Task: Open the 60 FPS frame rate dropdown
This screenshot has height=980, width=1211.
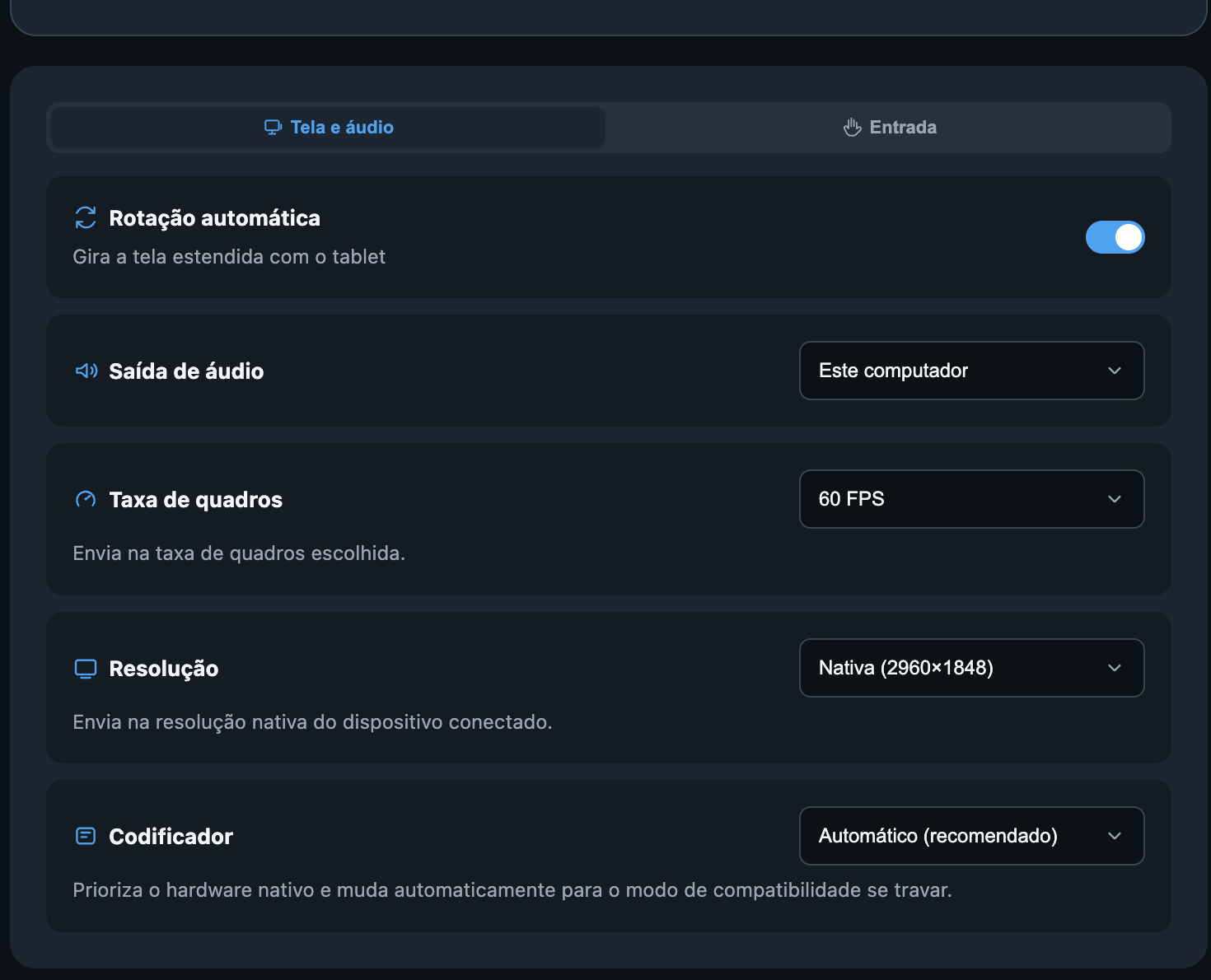Action: (971, 499)
